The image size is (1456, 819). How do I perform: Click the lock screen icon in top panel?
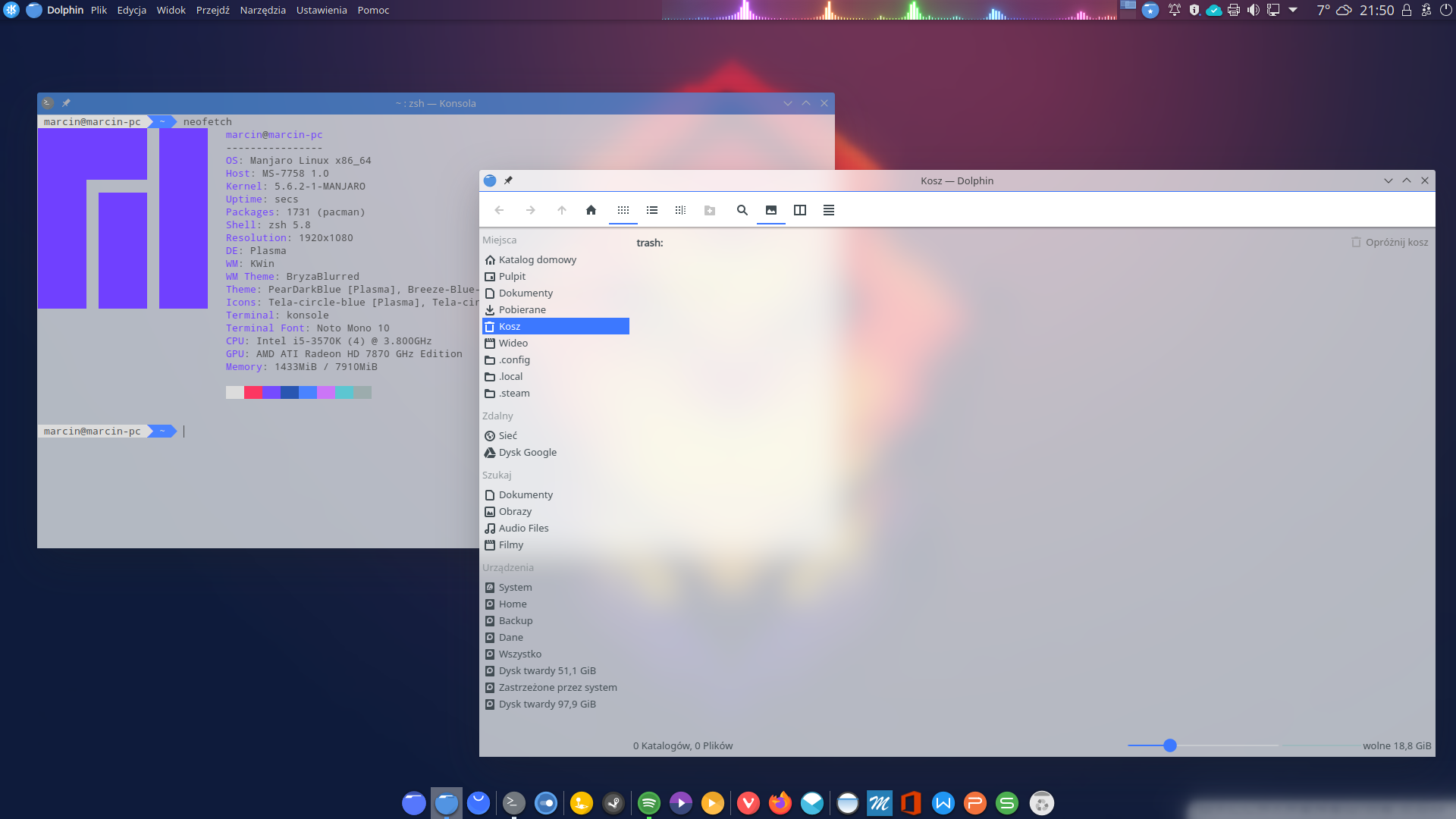[1407, 10]
